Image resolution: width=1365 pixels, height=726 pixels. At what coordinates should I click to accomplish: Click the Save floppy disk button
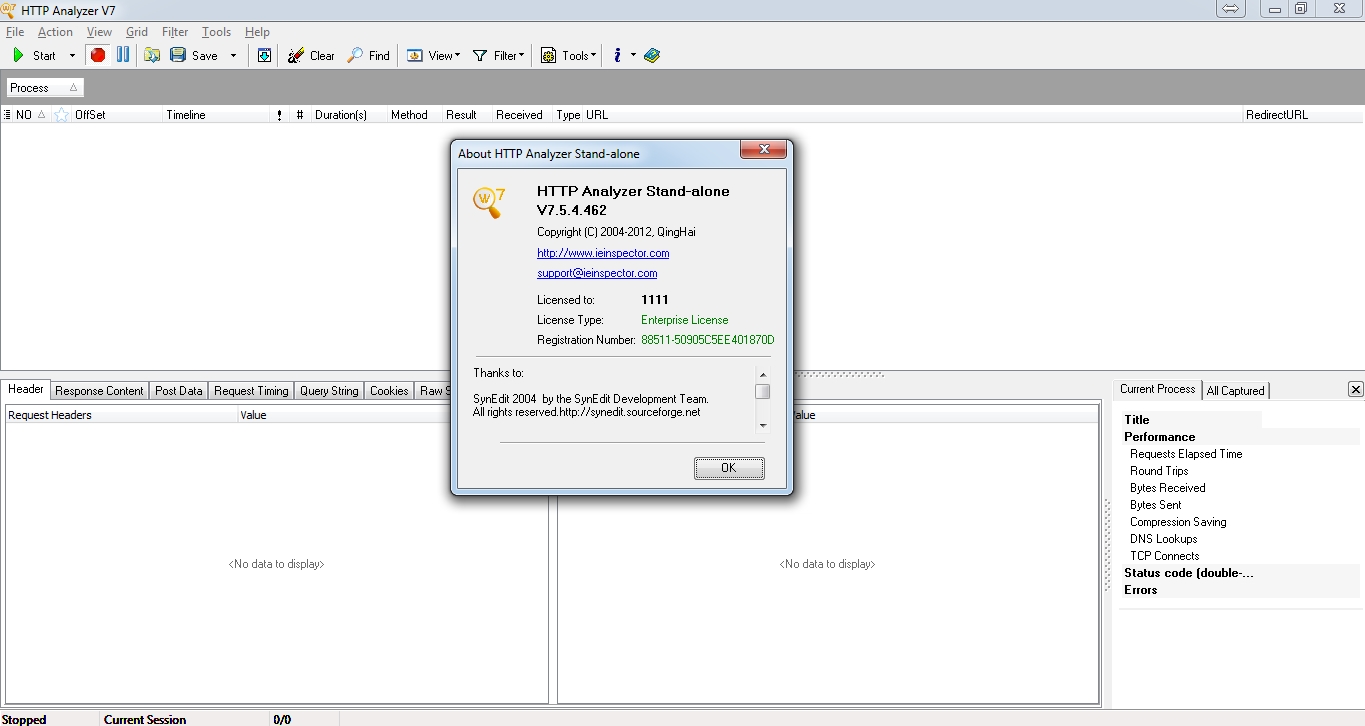194,56
